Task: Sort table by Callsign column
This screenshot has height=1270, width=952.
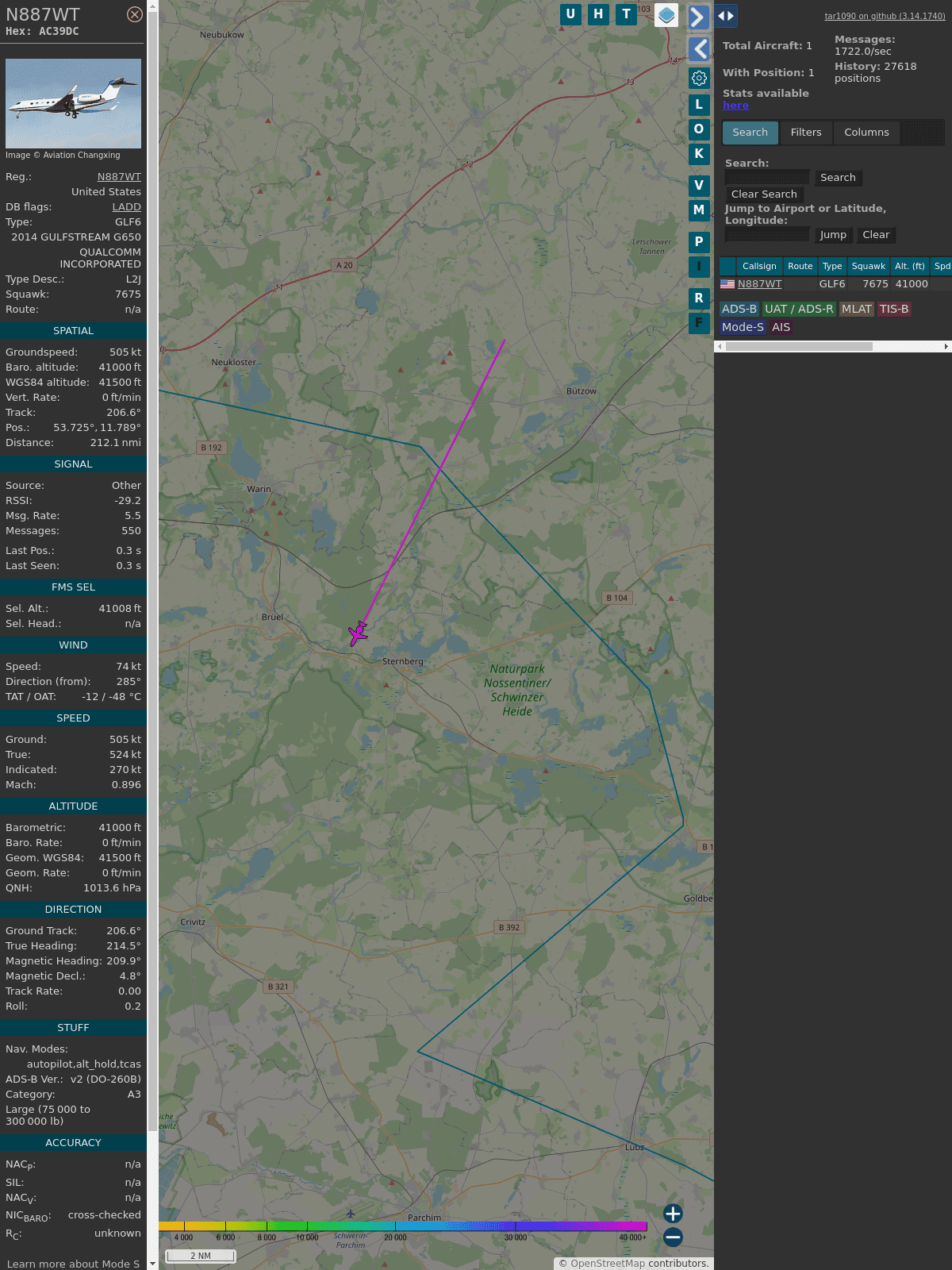Action: tap(759, 266)
